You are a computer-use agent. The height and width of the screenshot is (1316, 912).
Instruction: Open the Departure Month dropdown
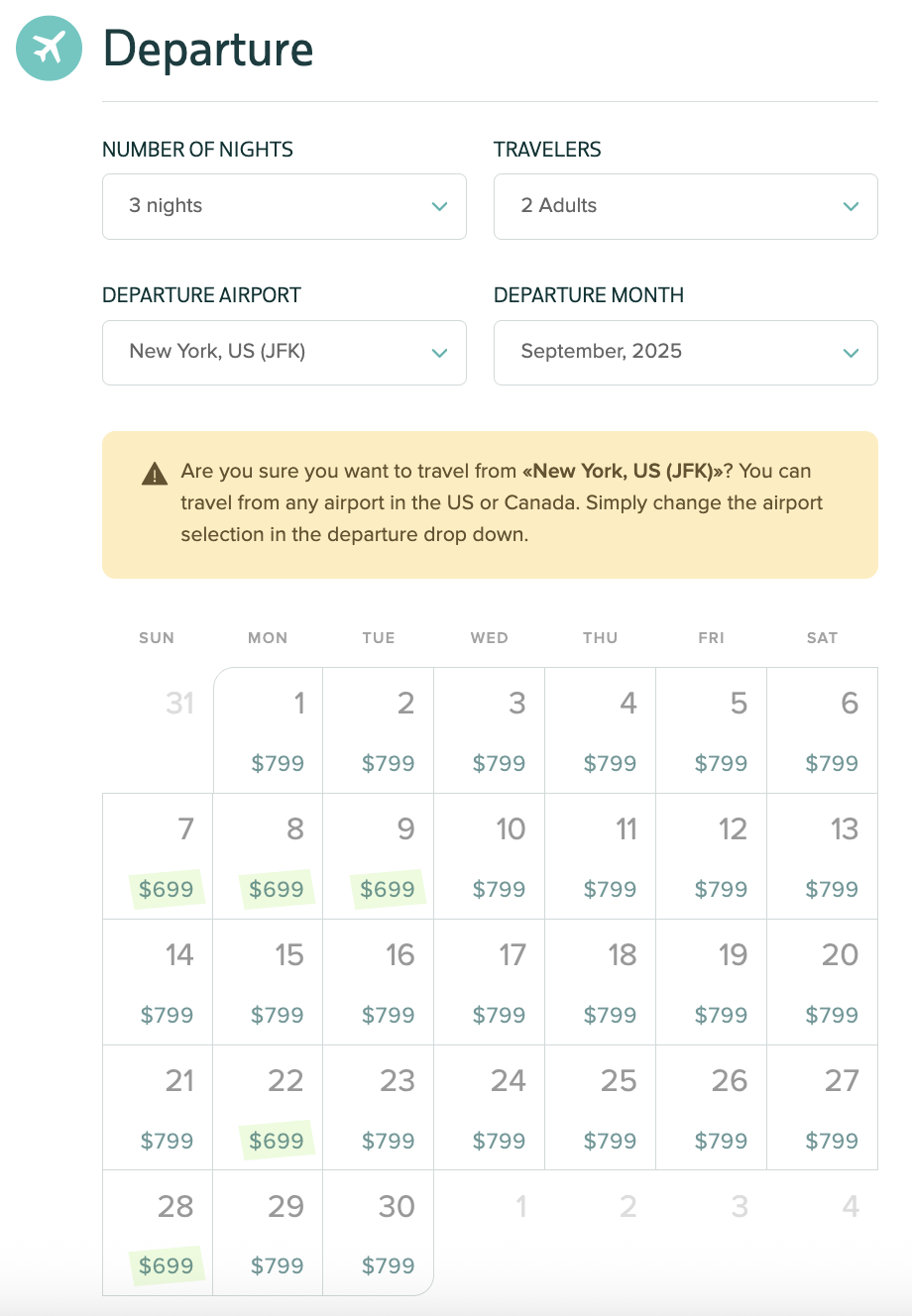[685, 352]
